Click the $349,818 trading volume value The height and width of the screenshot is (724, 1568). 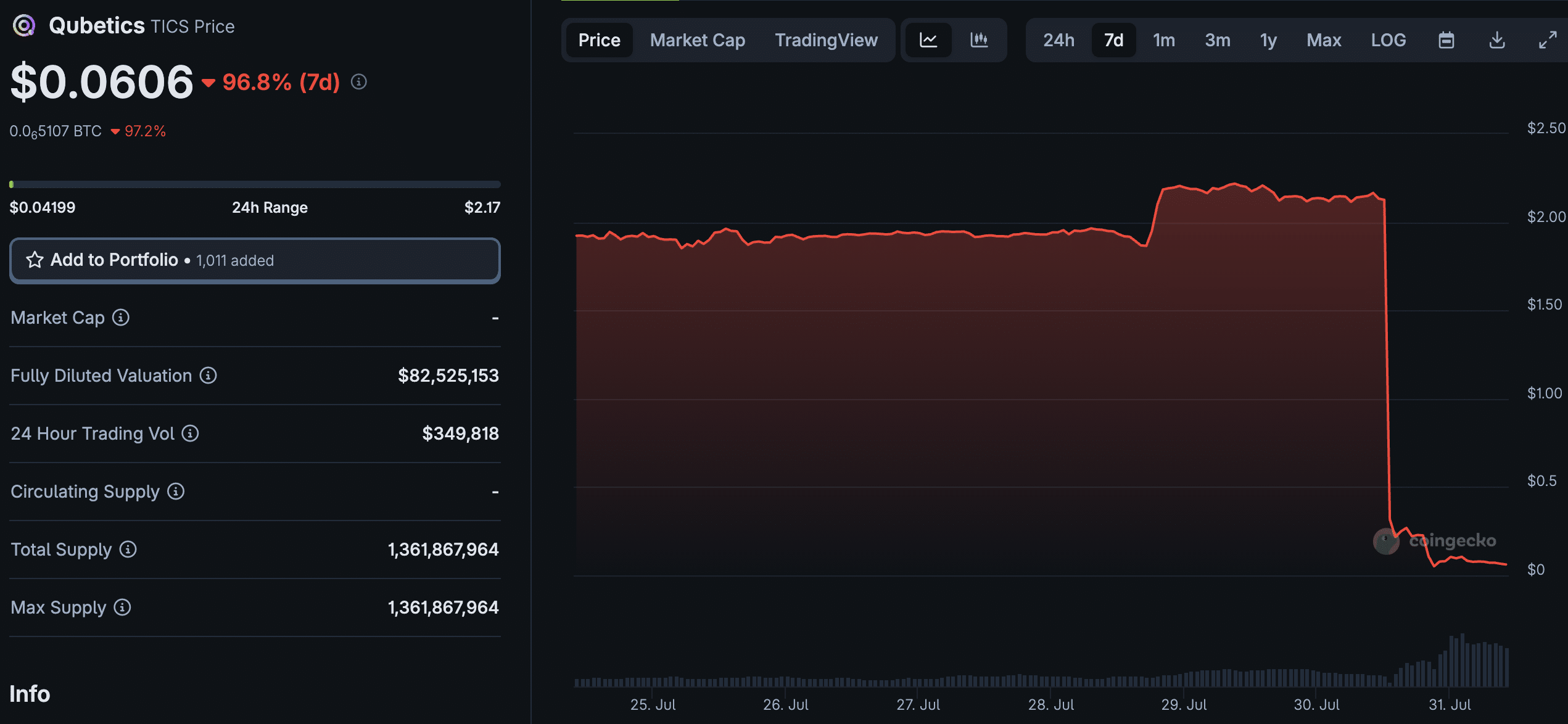coord(460,433)
